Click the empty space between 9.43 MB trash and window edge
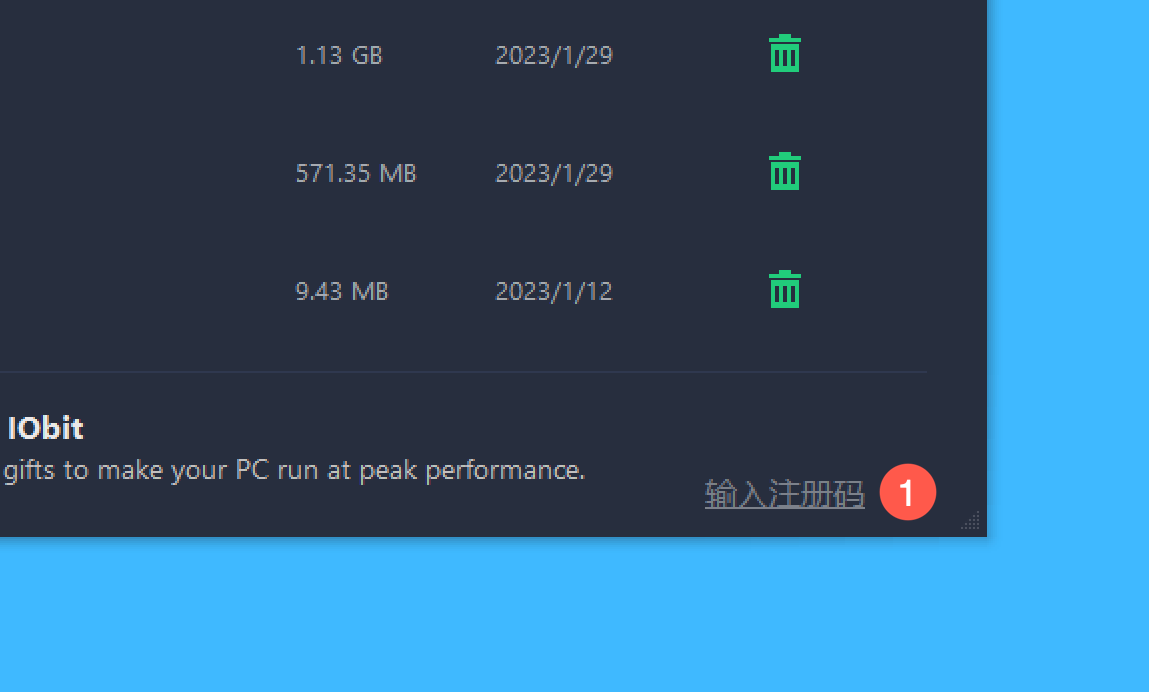This screenshot has height=692, width=1149. tap(893, 290)
